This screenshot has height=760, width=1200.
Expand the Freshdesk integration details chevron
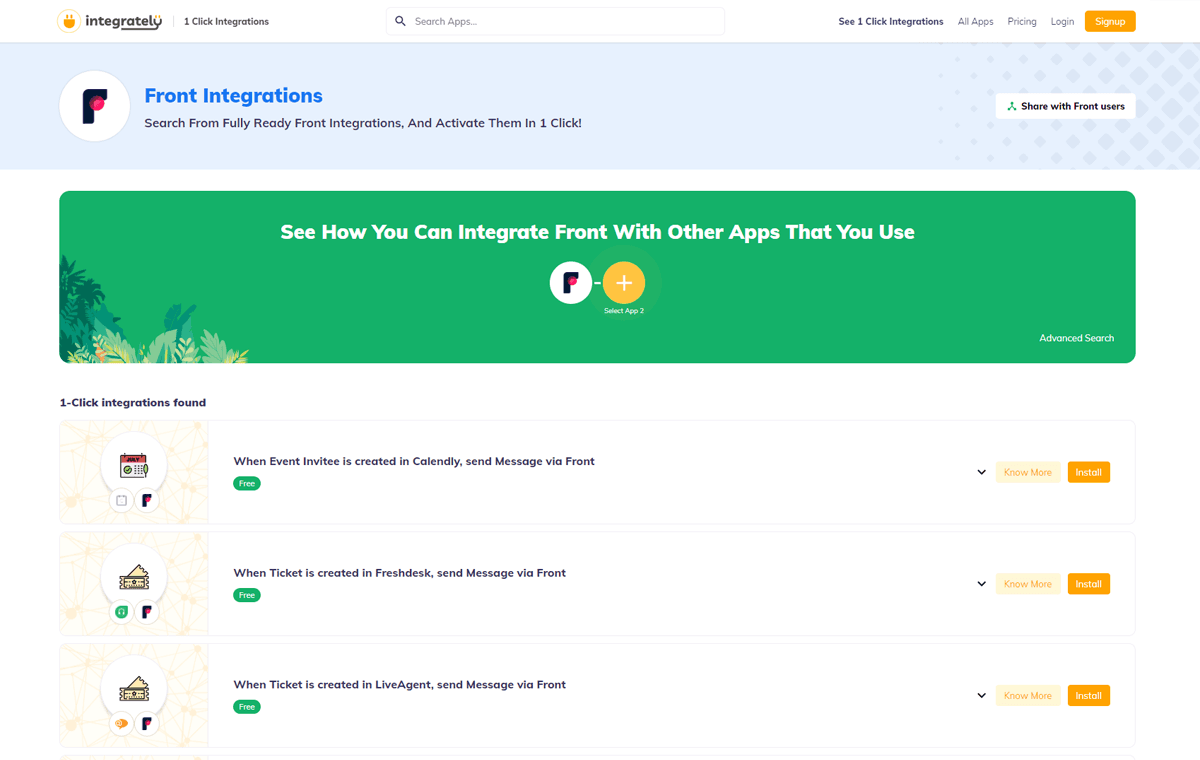pos(982,584)
